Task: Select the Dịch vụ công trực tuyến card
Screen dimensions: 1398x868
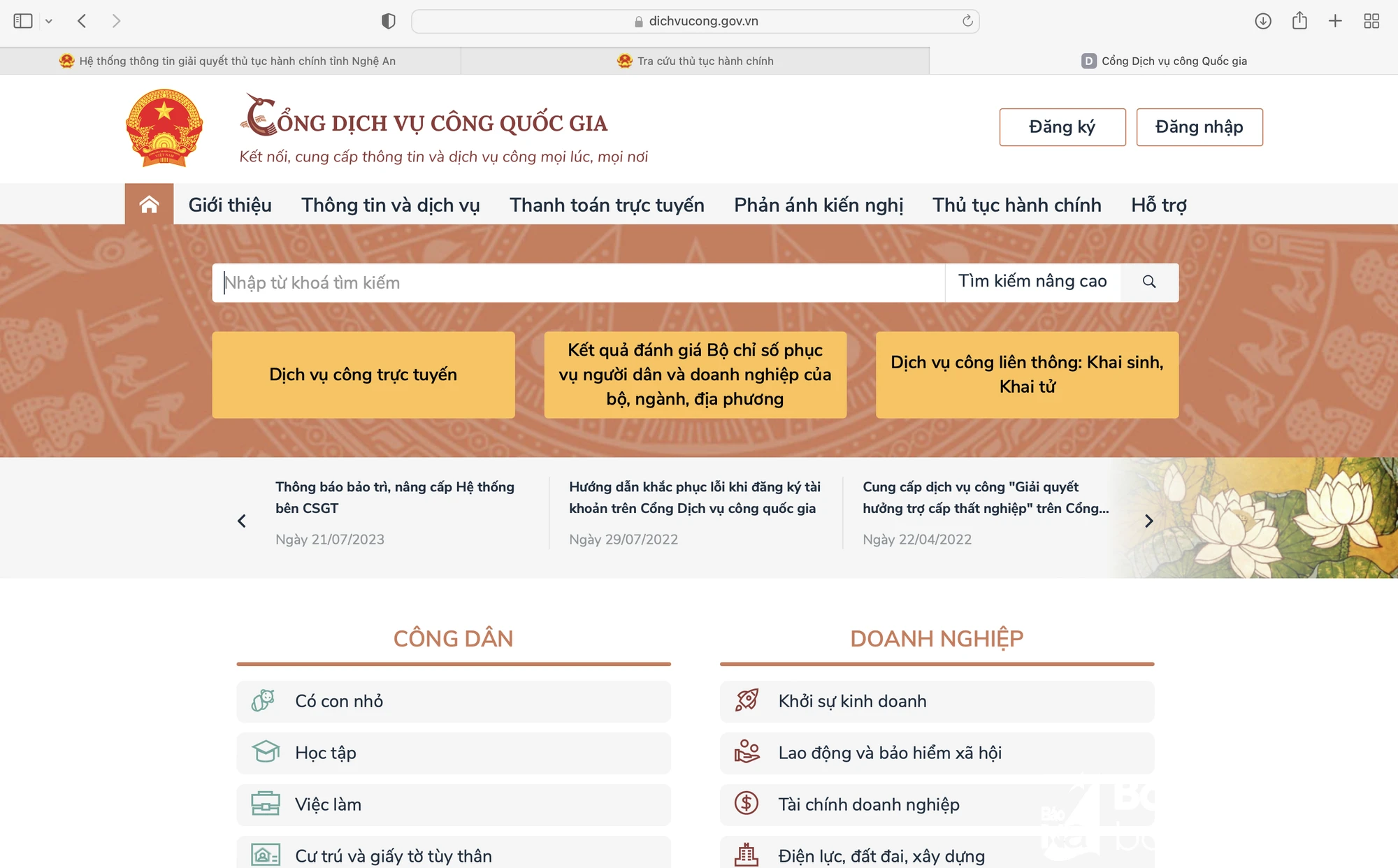Action: coord(362,375)
